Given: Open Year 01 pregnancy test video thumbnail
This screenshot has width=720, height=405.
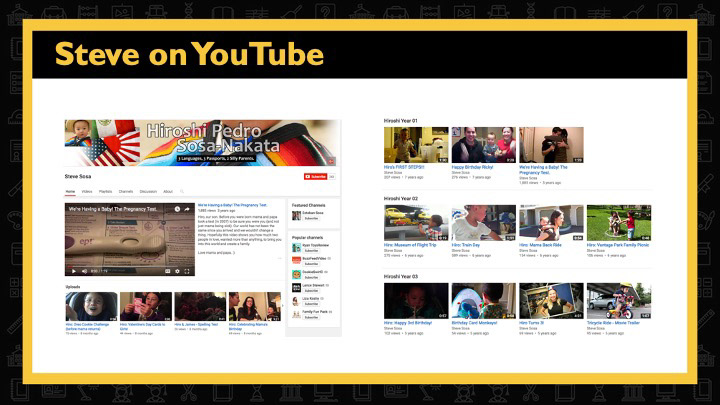Looking at the screenshot, I should click(x=551, y=145).
